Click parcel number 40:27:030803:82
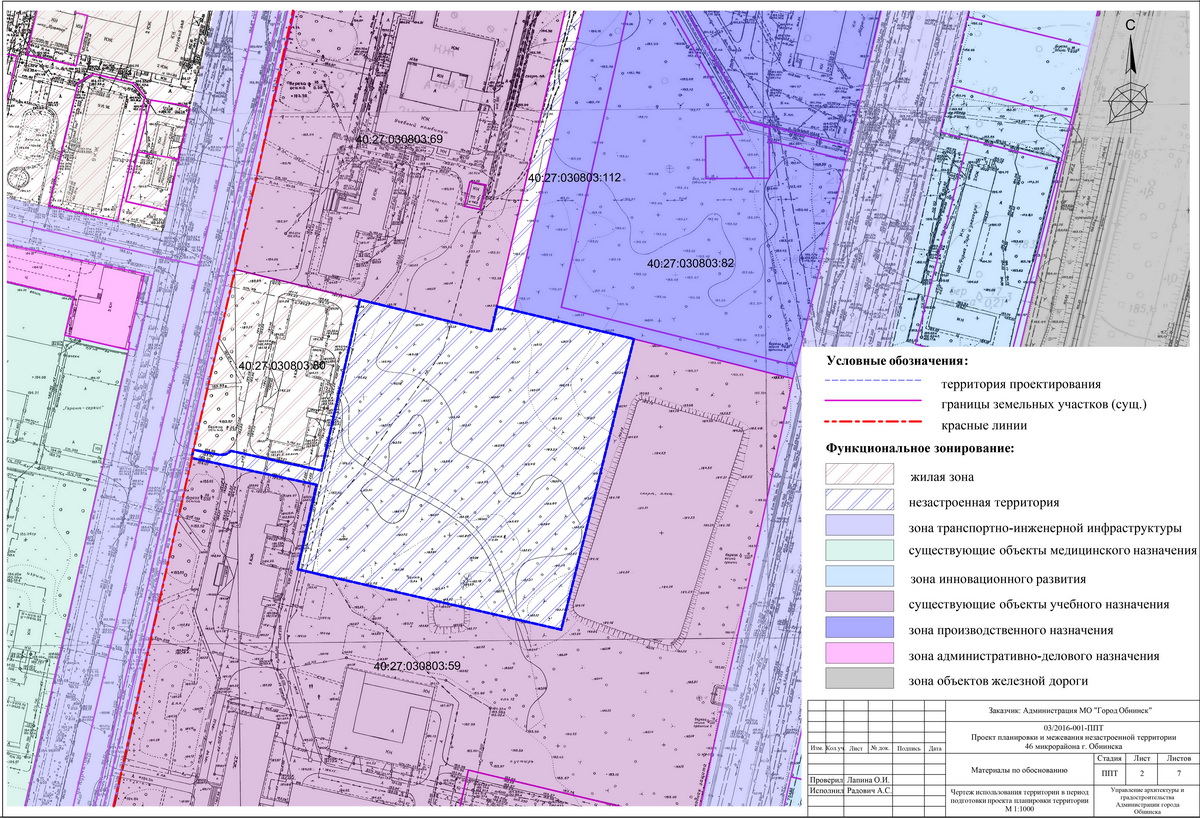1200x818 pixels. coord(691,264)
